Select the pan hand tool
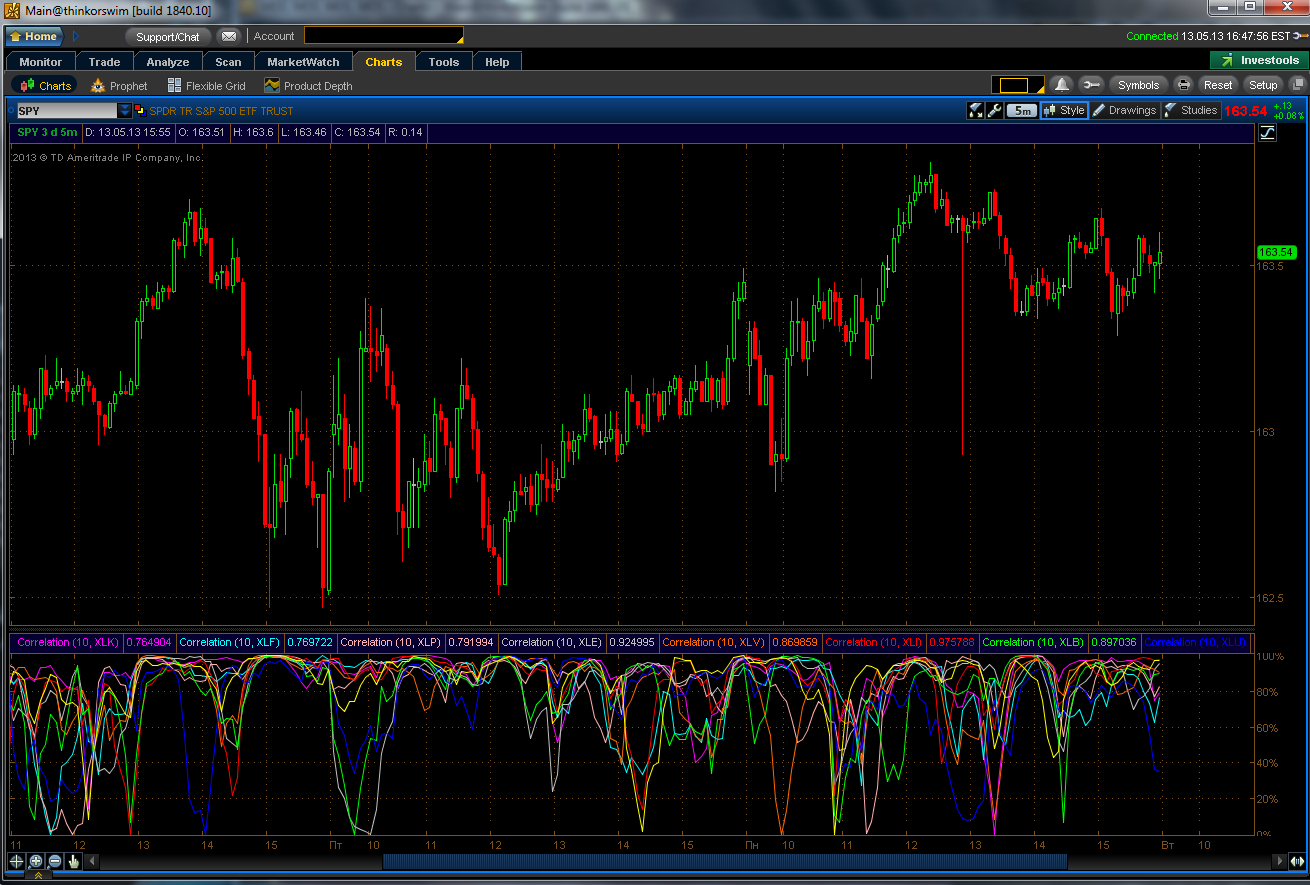Screen dimensions: 1310x885 [74, 861]
